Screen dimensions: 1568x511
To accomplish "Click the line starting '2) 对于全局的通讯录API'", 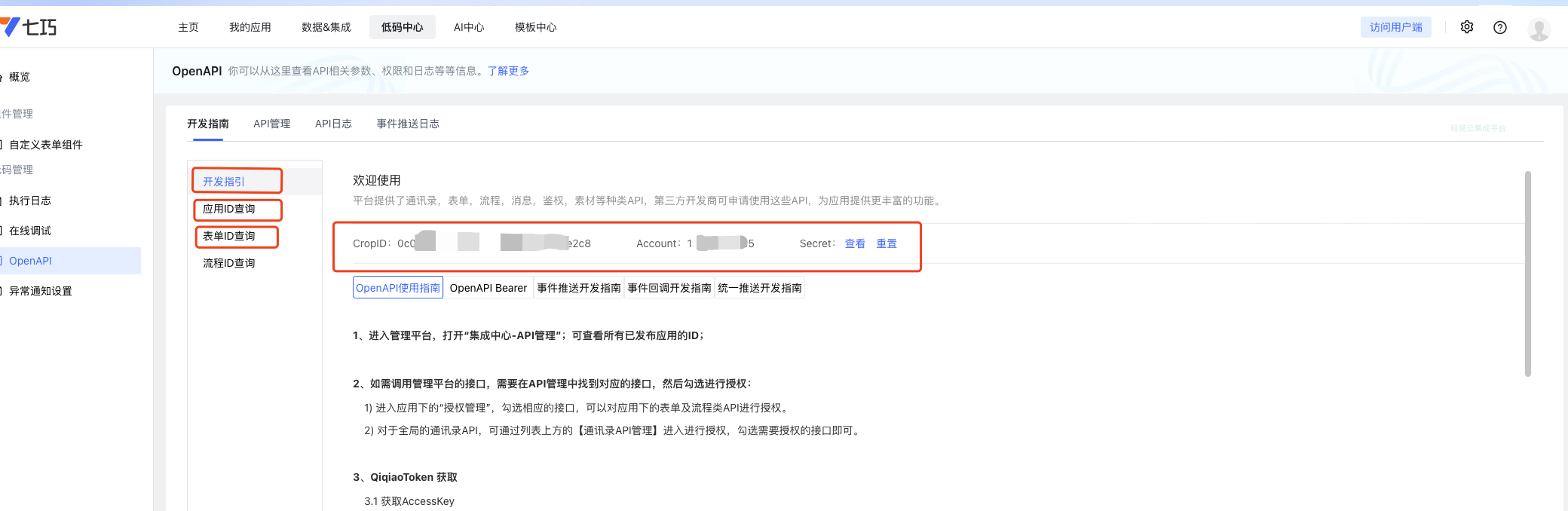I will pyautogui.click(x=614, y=430).
